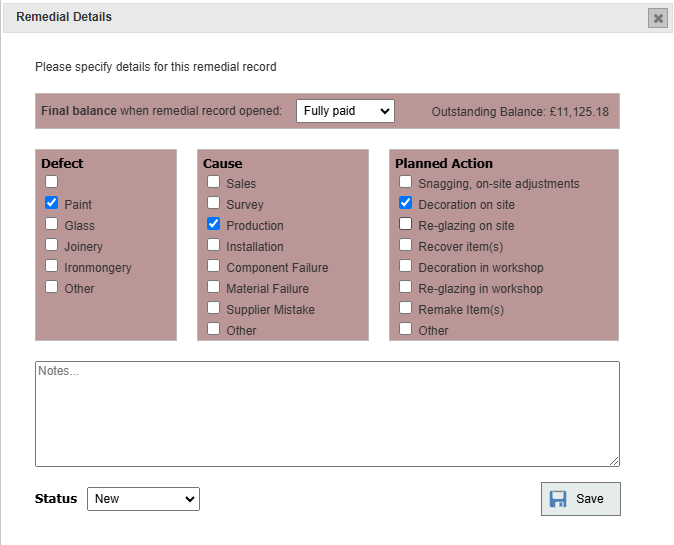Tick the Ironmongery defect checkbox
Image resolution: width=674 pixels, height=545 pixels.
point(52,266)
